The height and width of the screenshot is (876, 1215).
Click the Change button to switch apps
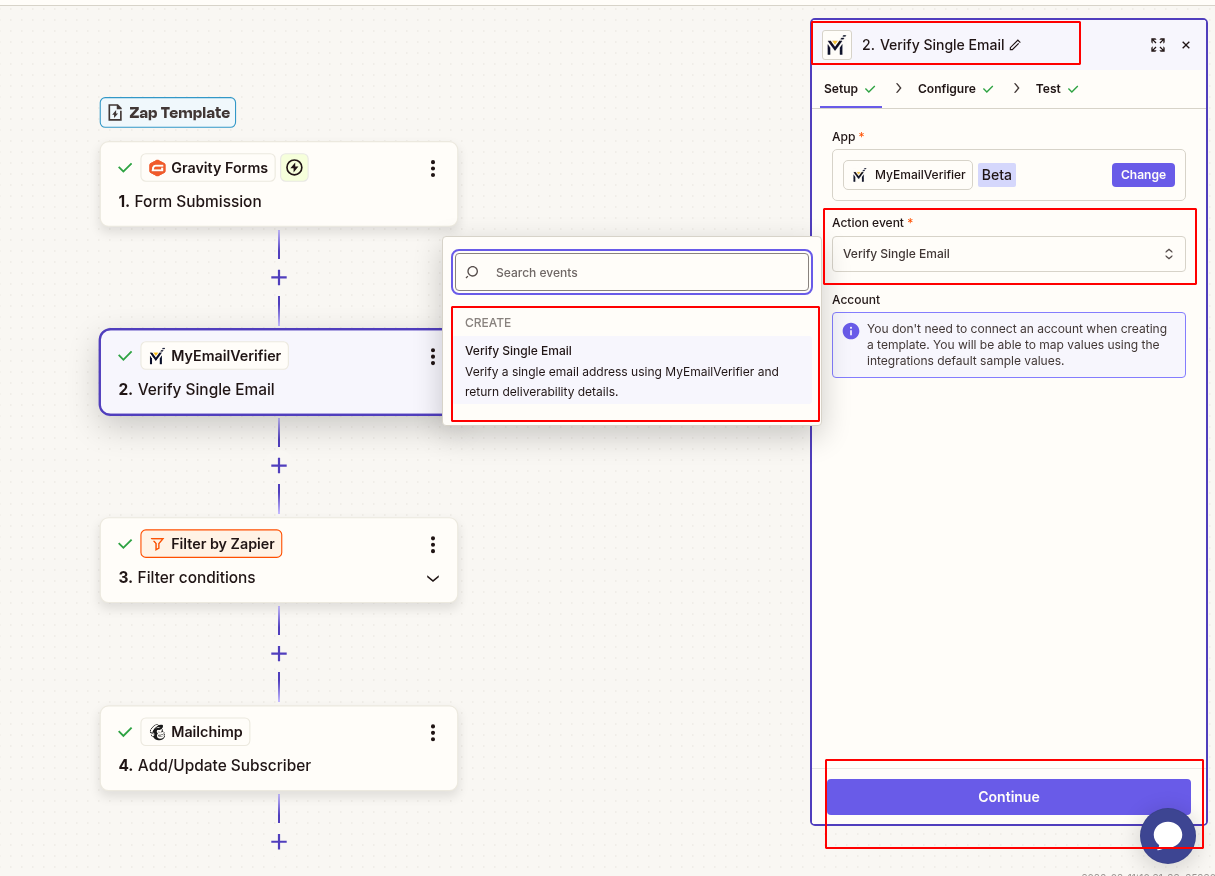pyautogui.click(x=1143, y=174)
